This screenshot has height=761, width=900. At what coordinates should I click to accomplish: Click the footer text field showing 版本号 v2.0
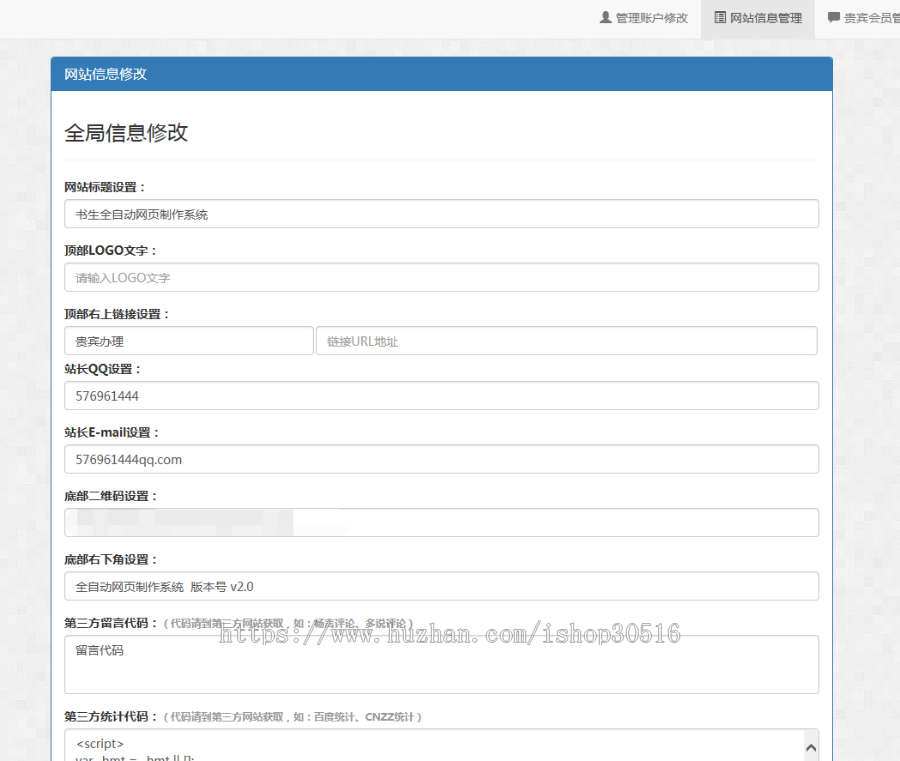pos(440,586)
